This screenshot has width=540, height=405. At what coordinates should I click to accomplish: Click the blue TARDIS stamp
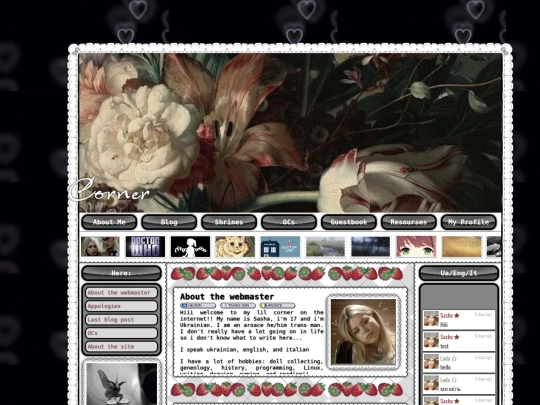click(280, 247)
